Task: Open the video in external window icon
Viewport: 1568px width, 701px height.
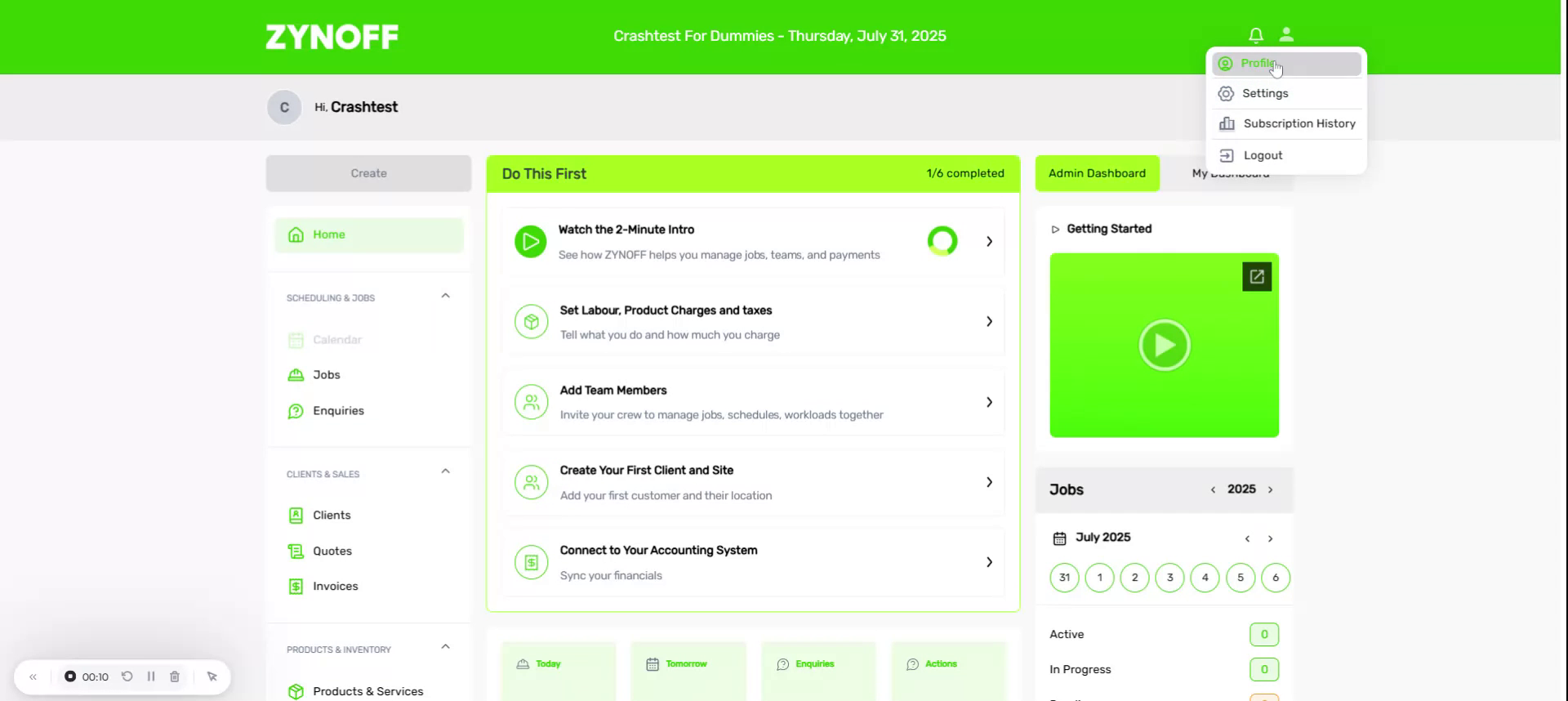Action: click(x=1256, y=277)
